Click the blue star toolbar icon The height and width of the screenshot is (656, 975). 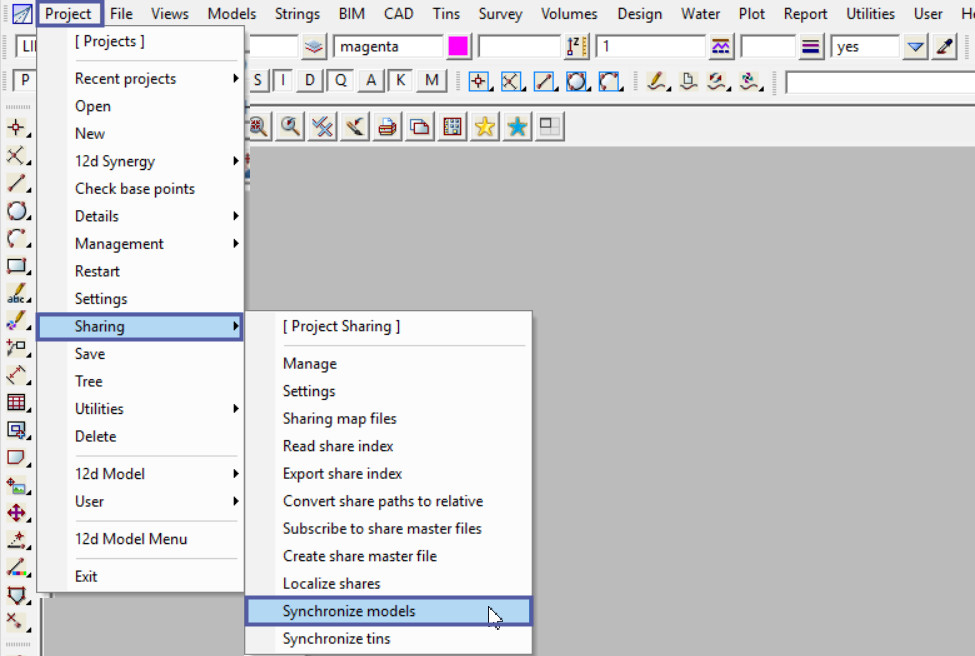pos(517,127)
